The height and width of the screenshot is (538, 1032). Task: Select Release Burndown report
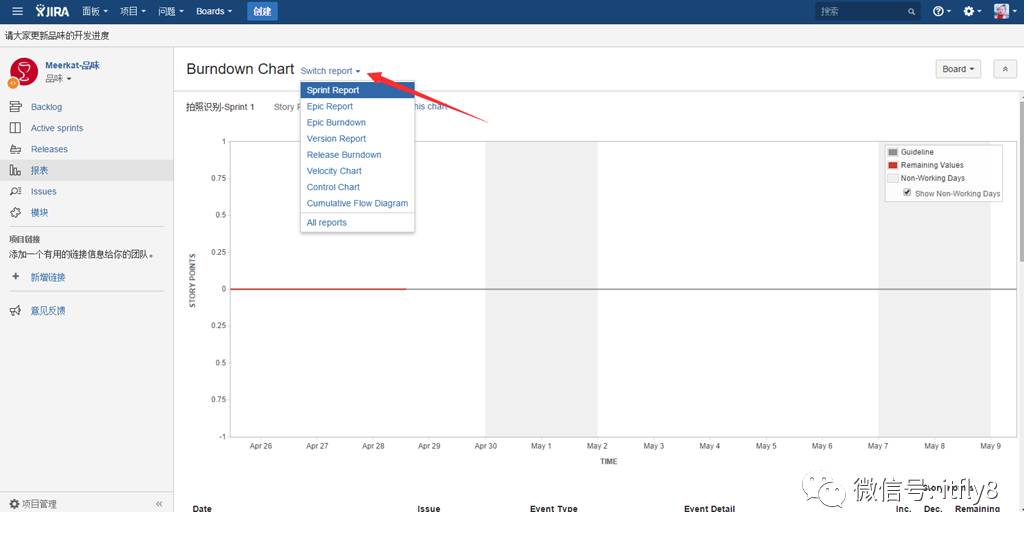(357, 155)
